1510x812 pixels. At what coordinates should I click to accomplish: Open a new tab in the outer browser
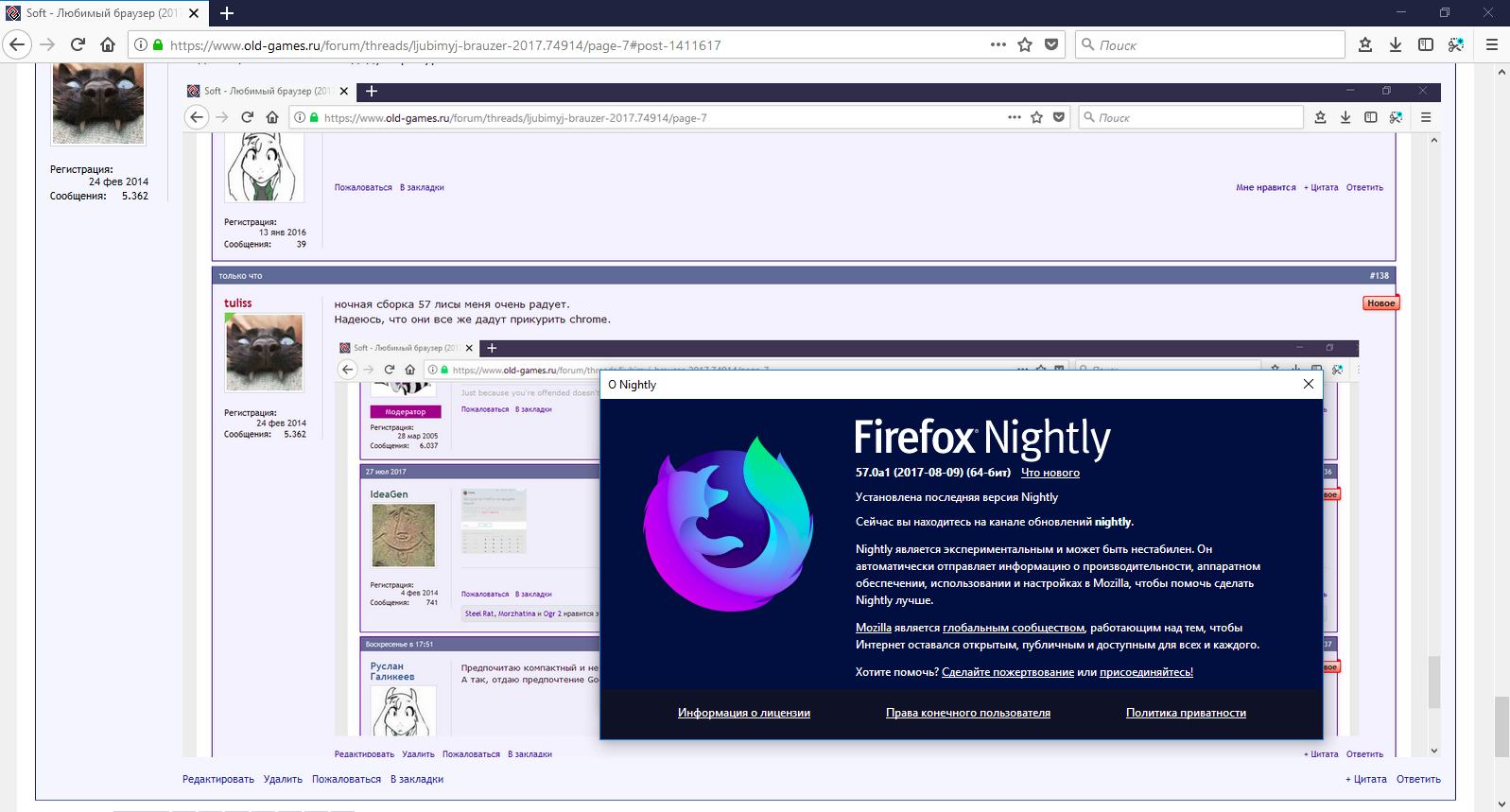pos(227,13)
